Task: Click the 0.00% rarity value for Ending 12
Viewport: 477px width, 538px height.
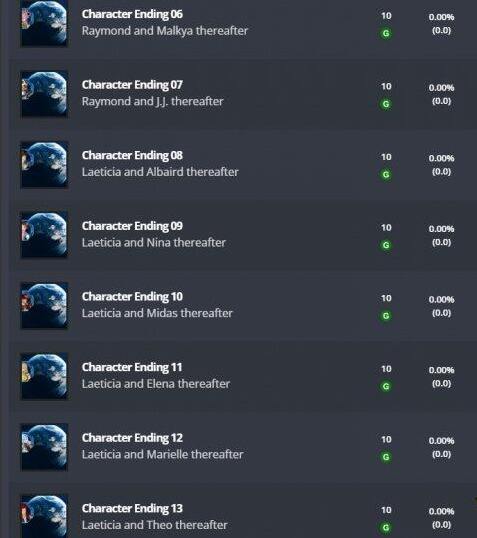Action: coord(441,441)
